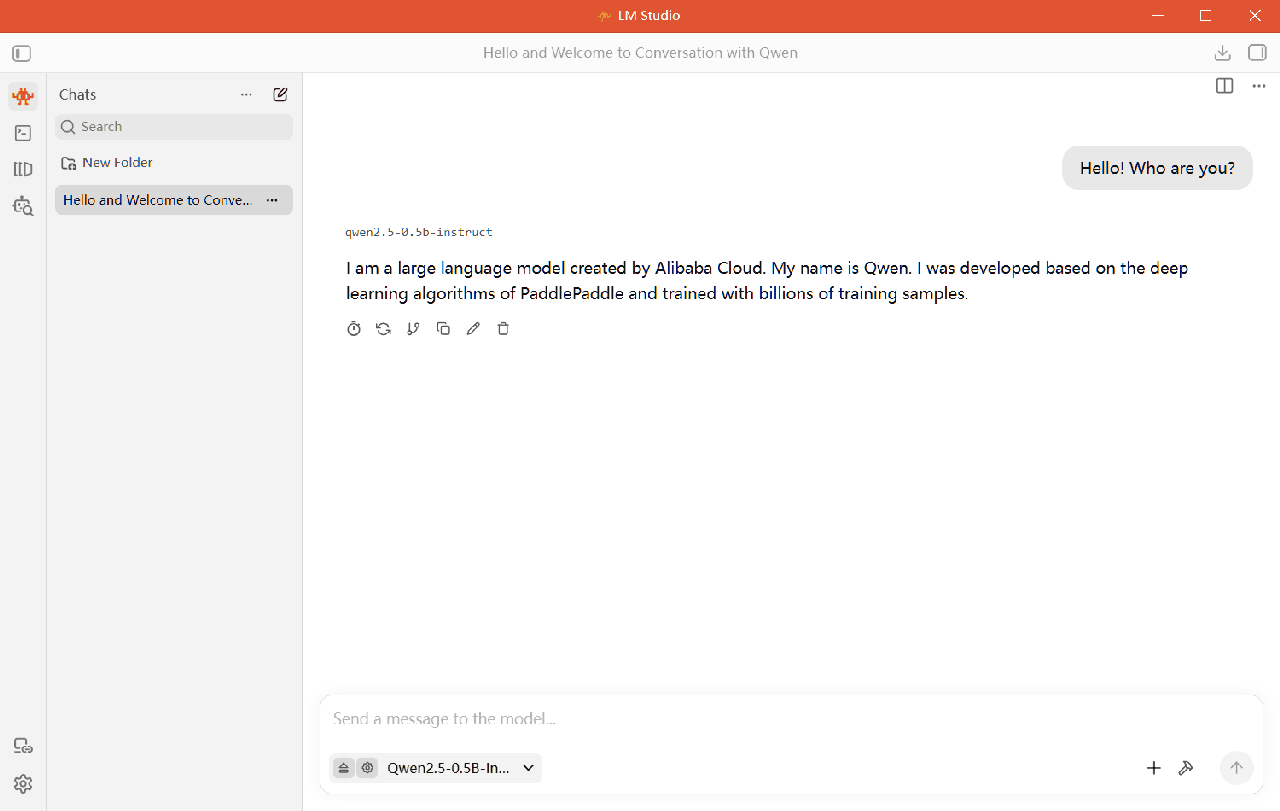Edit the Qwen response with pencil icon
This screenshot has width=1280, height=811.
[x=473, y=328]
